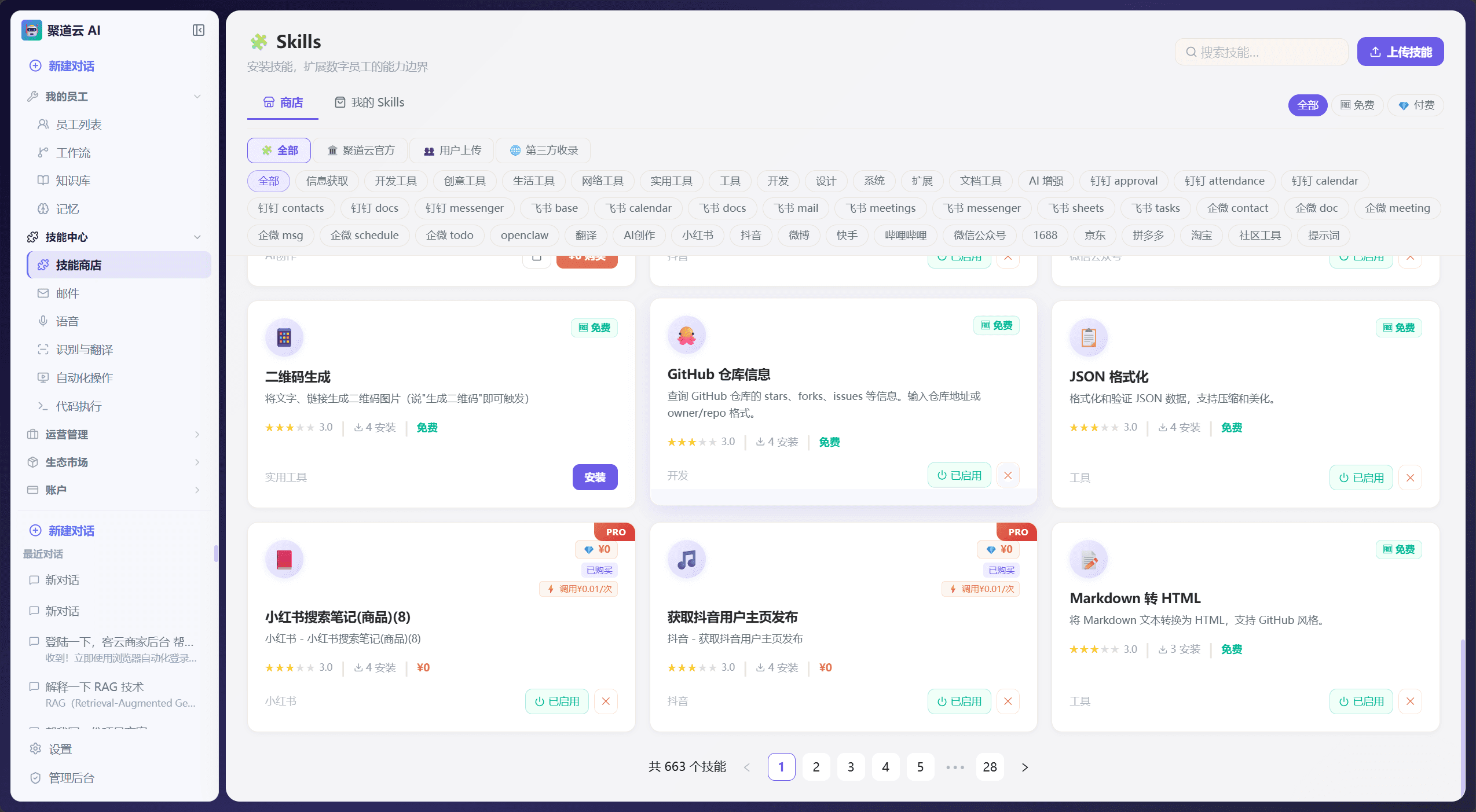Filter skills by 聚道云官方 source
Image resolution: width=1476 pixels, height=812 pixels.
pos(361,150)
